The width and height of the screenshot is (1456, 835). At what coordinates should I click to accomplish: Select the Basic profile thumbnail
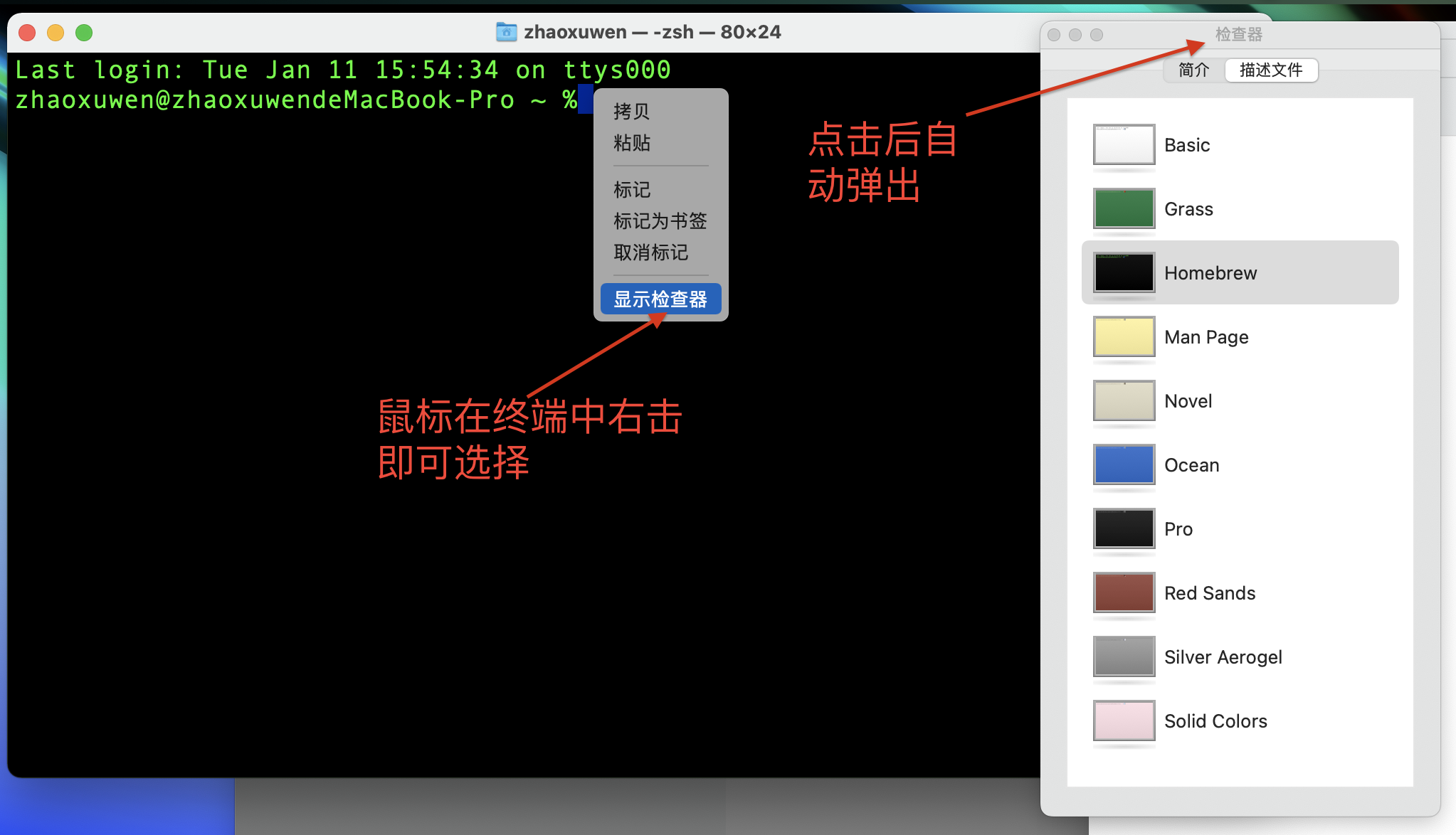(x=1123, y=145)
